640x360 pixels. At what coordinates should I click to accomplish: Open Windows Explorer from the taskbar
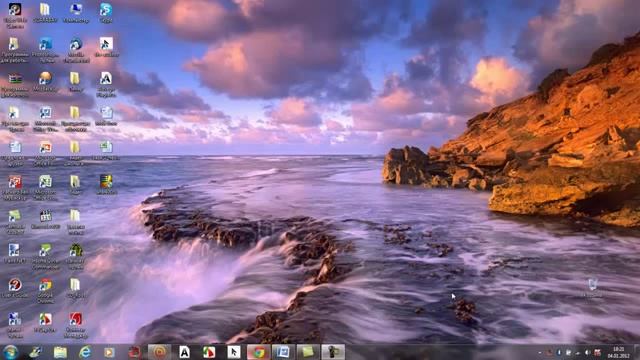[60, 352]
